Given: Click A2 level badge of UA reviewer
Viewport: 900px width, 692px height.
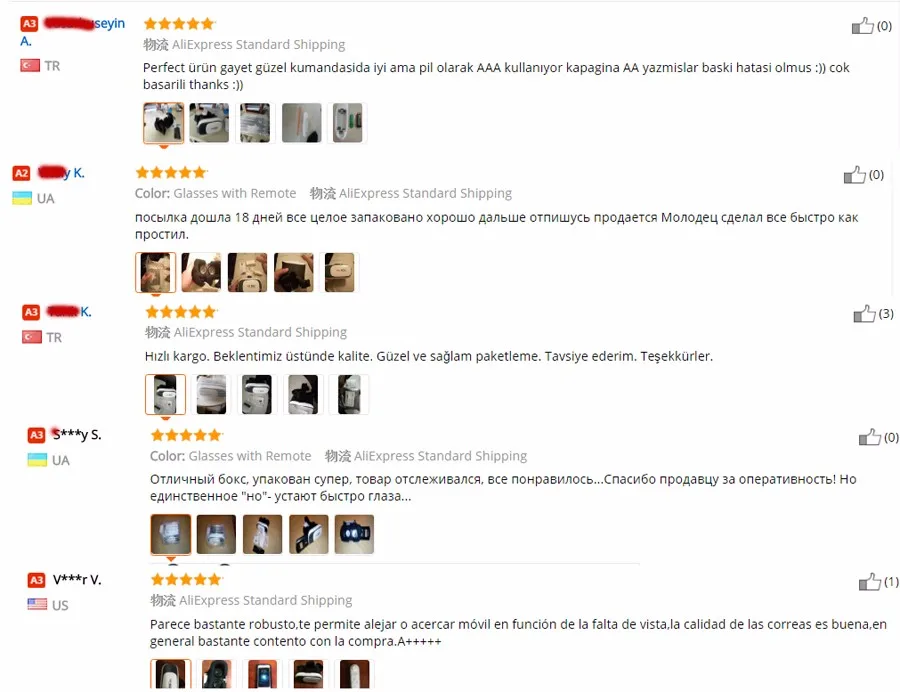Looking at the screenshot, I should (x=21, y=173).
